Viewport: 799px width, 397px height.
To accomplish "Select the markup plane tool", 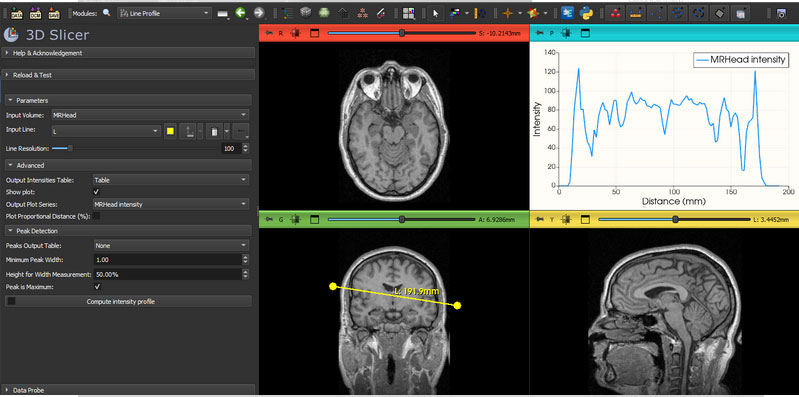I will coord(719,13).
